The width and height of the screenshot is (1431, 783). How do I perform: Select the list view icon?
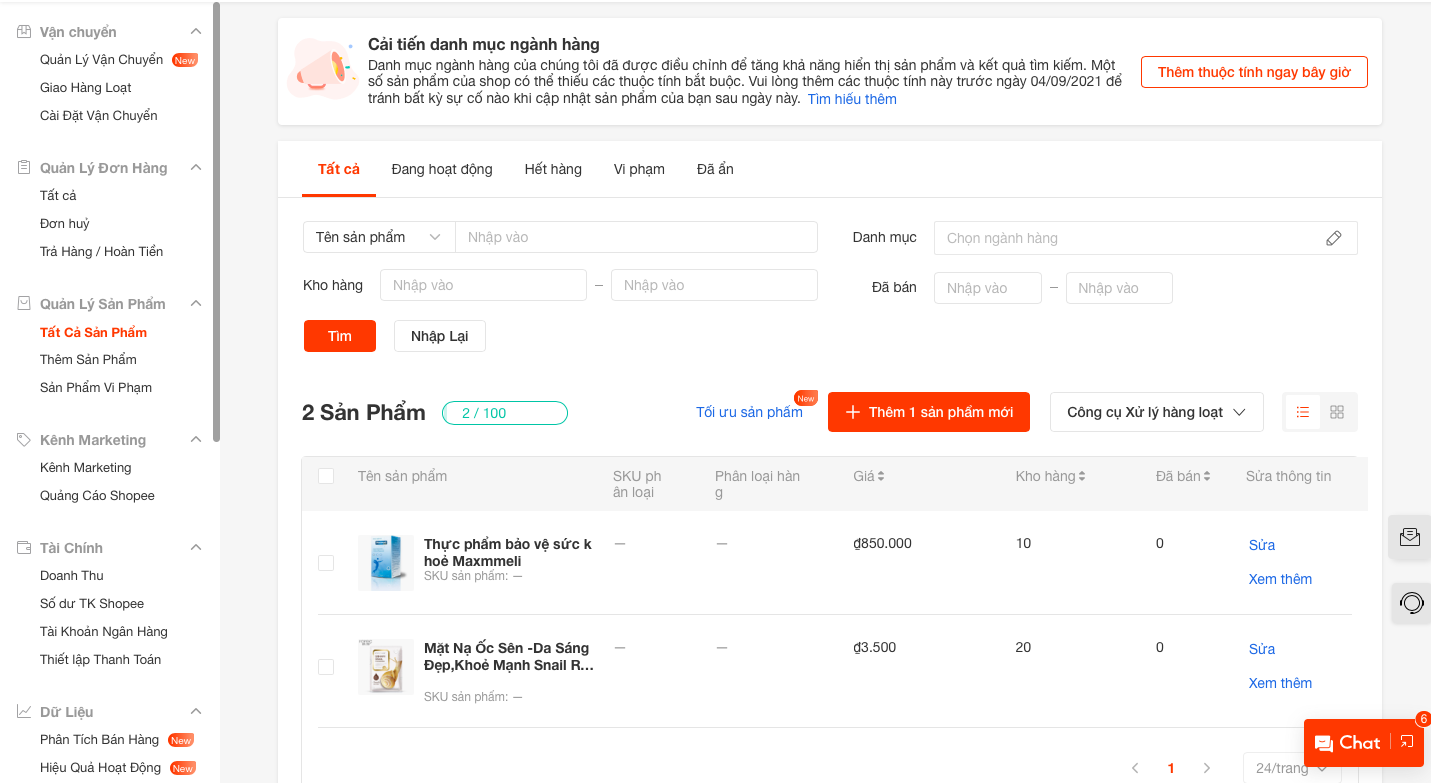1303,412
